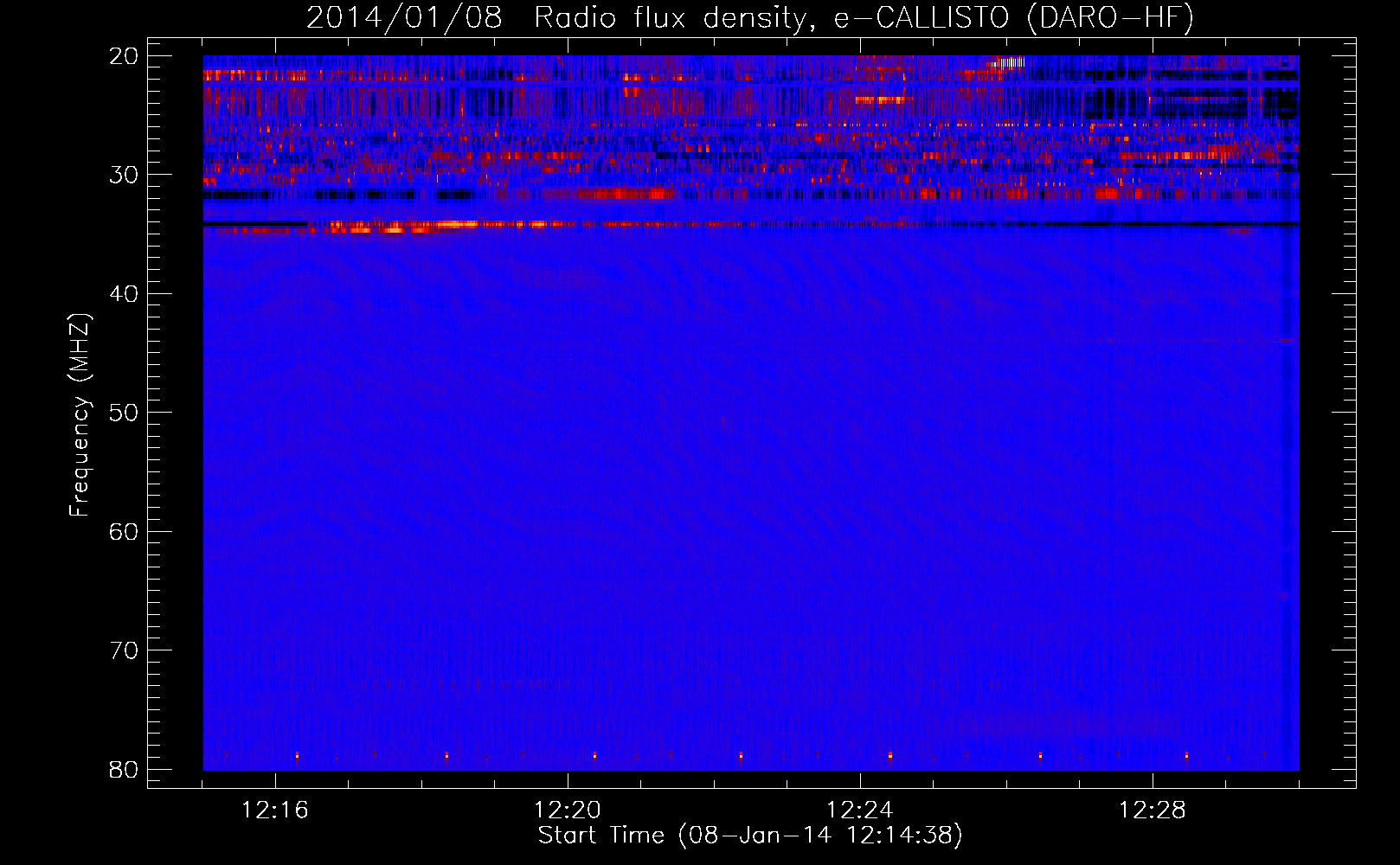Click the 60 frequency tick label
Viewport: 1400px width, 865px height.
tap(124, 531)
